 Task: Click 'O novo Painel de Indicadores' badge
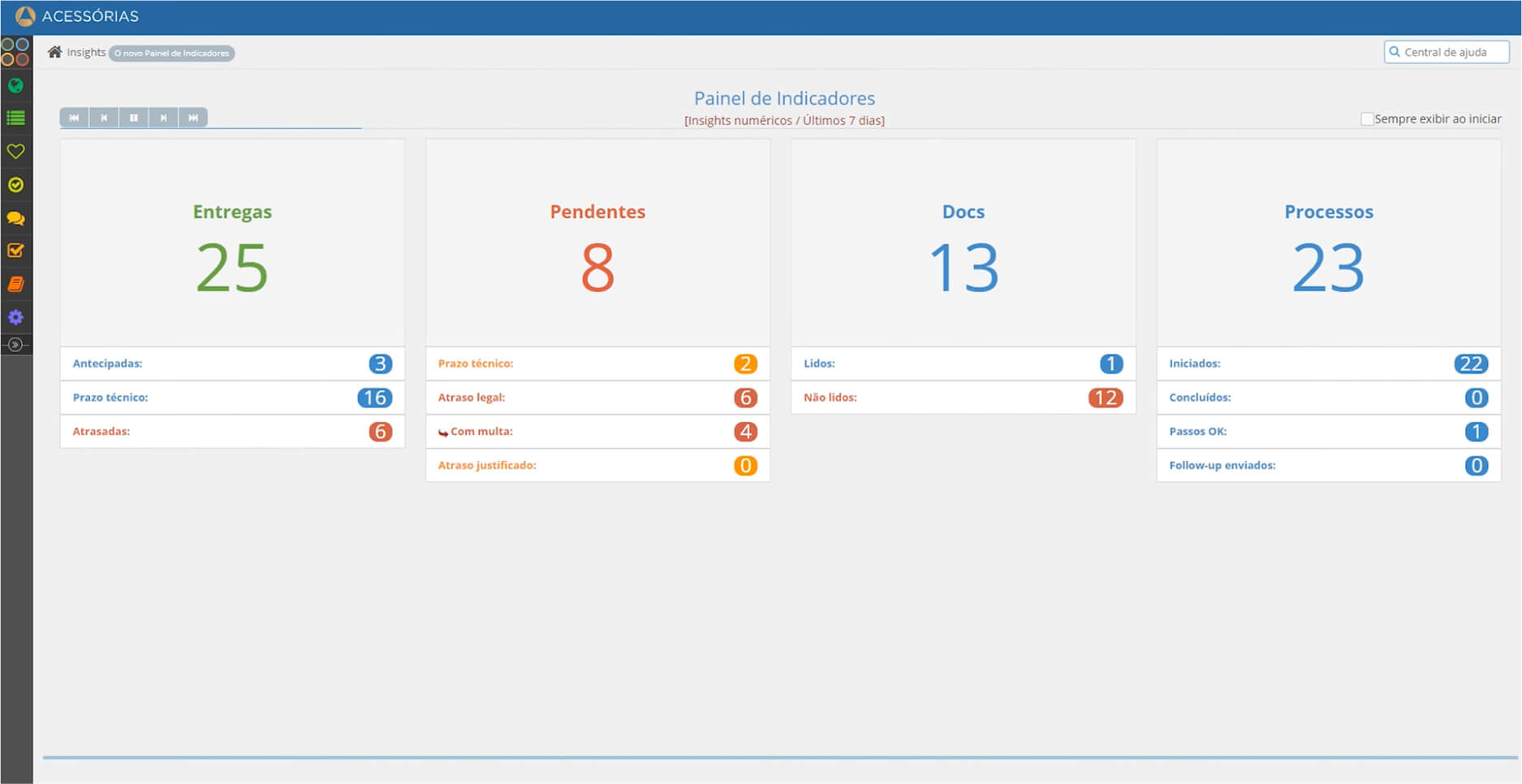coord(172,53)
